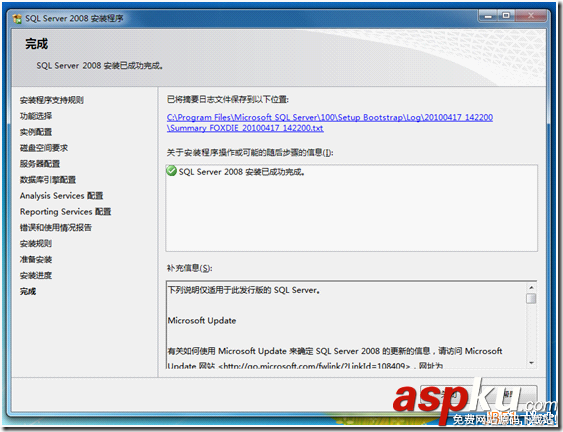This screenshot has width=563, height=432.
Task: Select the Analysis Services 配置 step
Action: (61, 196)
